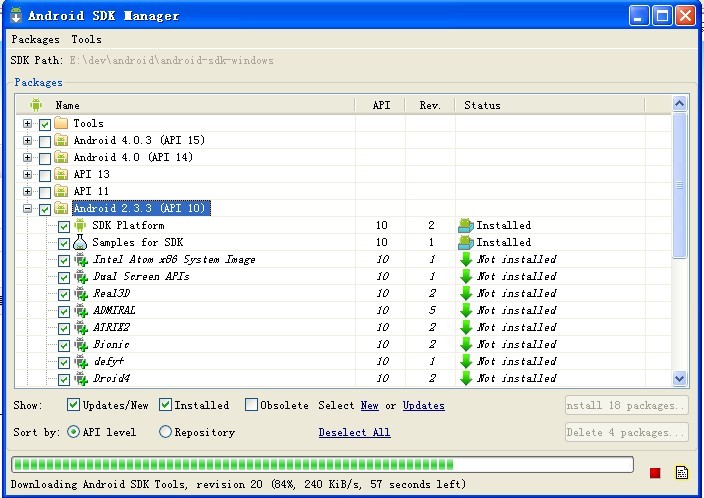
Task: Click the scroll up arrow of package list
Action: click(x=679, y=104)
